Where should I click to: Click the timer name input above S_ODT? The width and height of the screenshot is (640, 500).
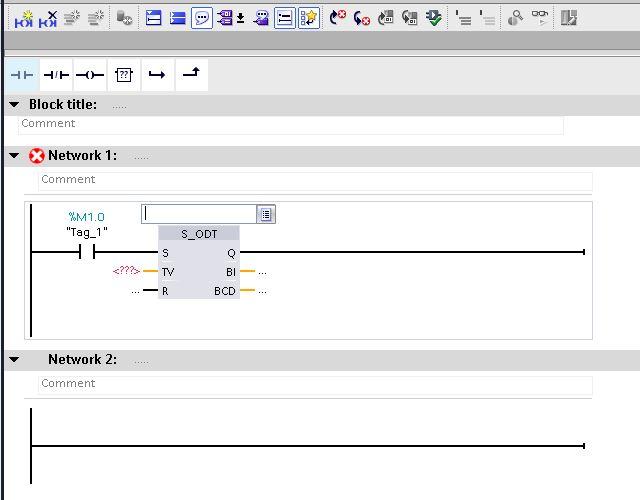point(199,214)
